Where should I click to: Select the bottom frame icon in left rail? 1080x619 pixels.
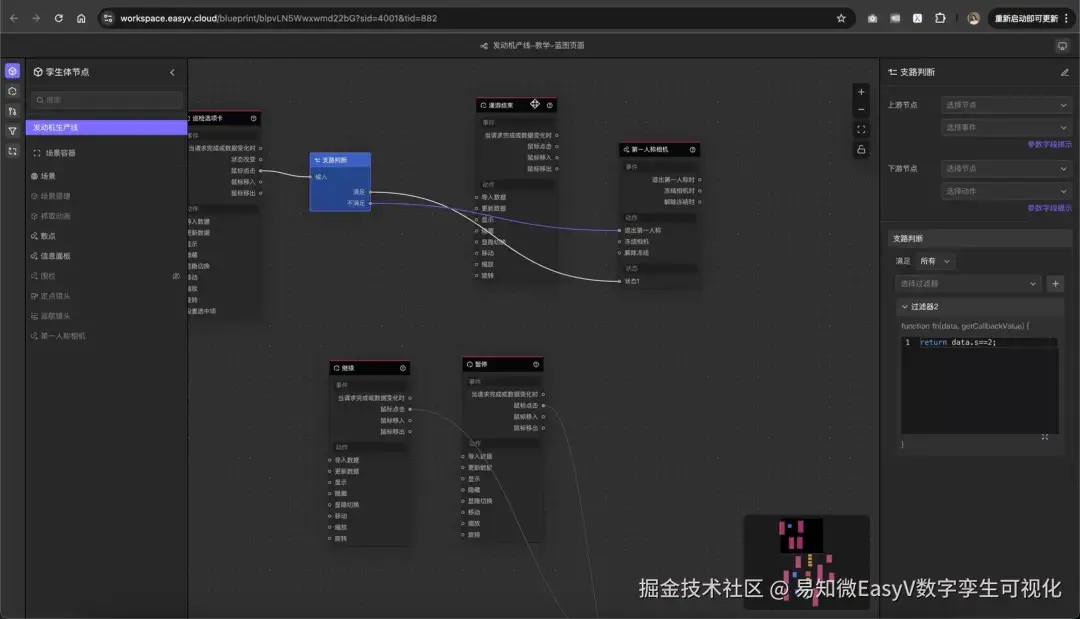12,151
